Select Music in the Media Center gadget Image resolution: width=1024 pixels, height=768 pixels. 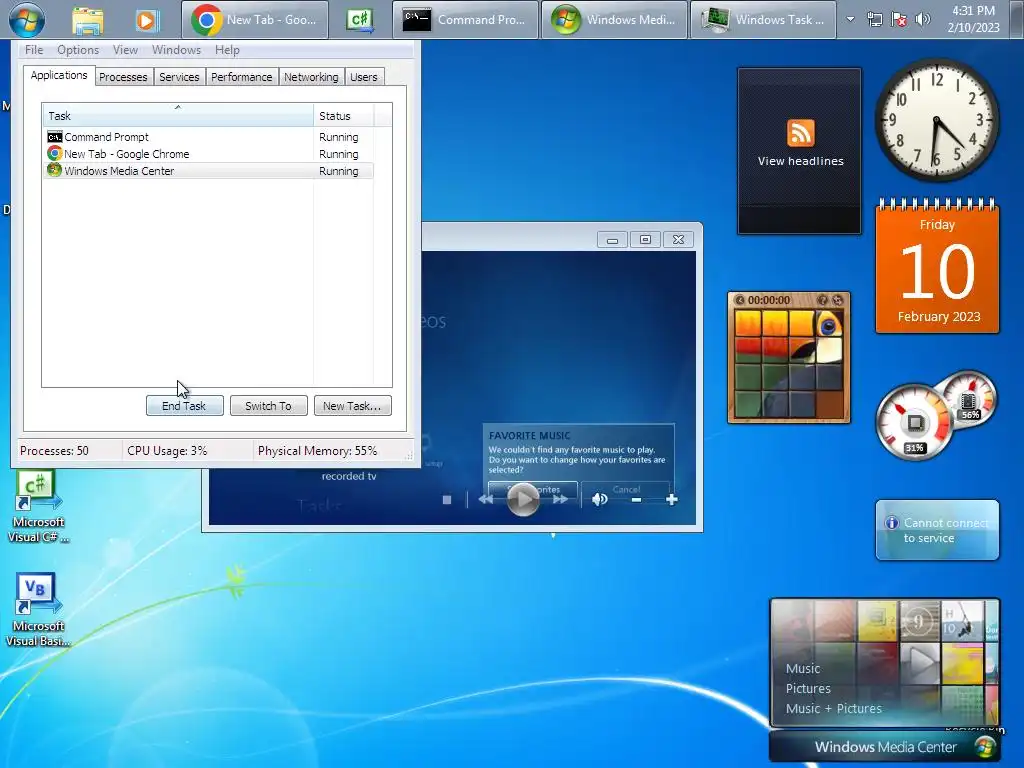(x=803, y=668)
